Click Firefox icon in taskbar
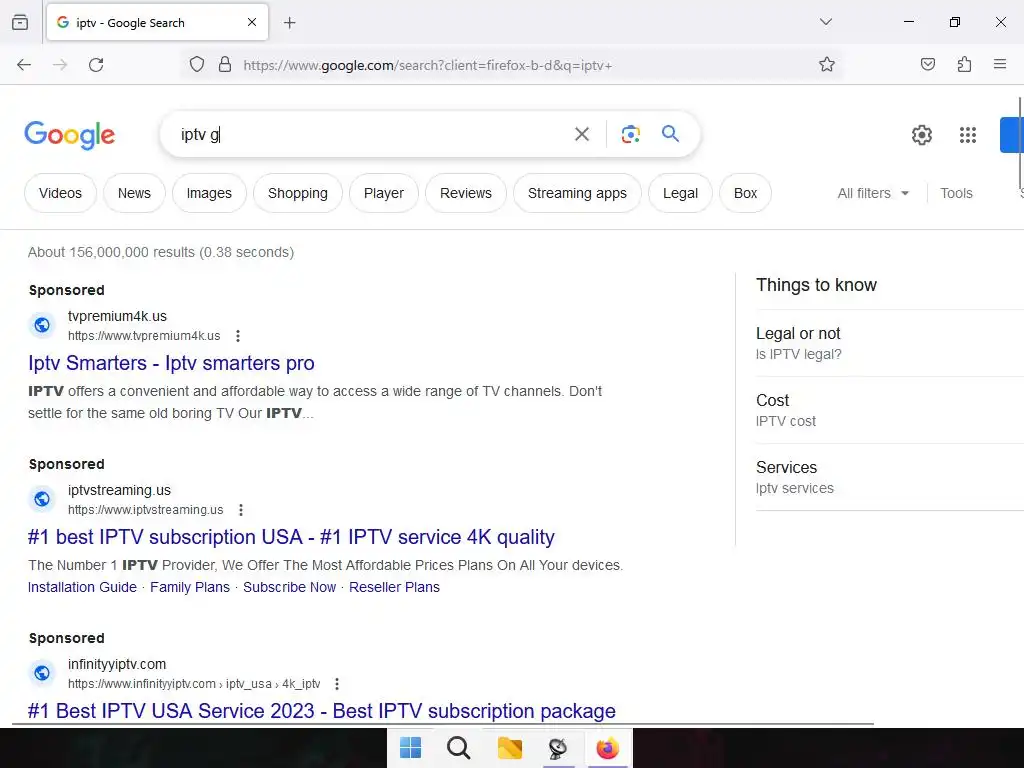The width and height of the screenshot is (1024, 768). (607, 748)
